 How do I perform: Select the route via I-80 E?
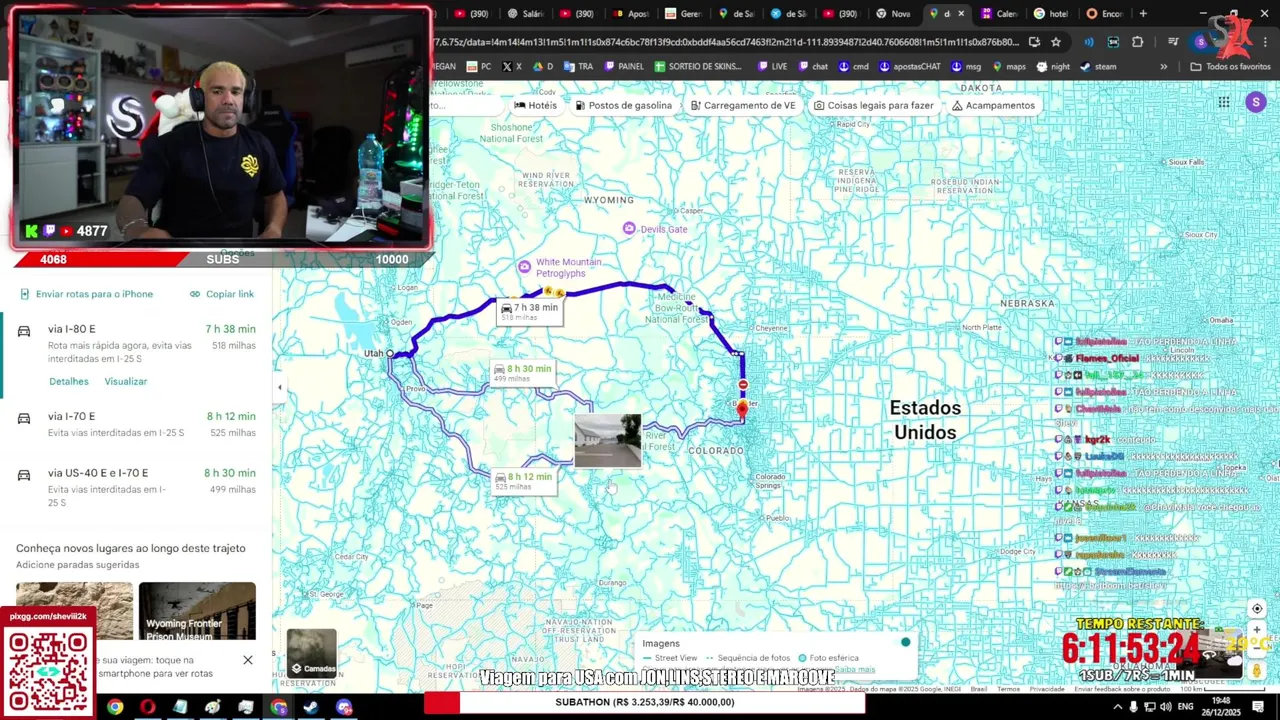(136, 355)
